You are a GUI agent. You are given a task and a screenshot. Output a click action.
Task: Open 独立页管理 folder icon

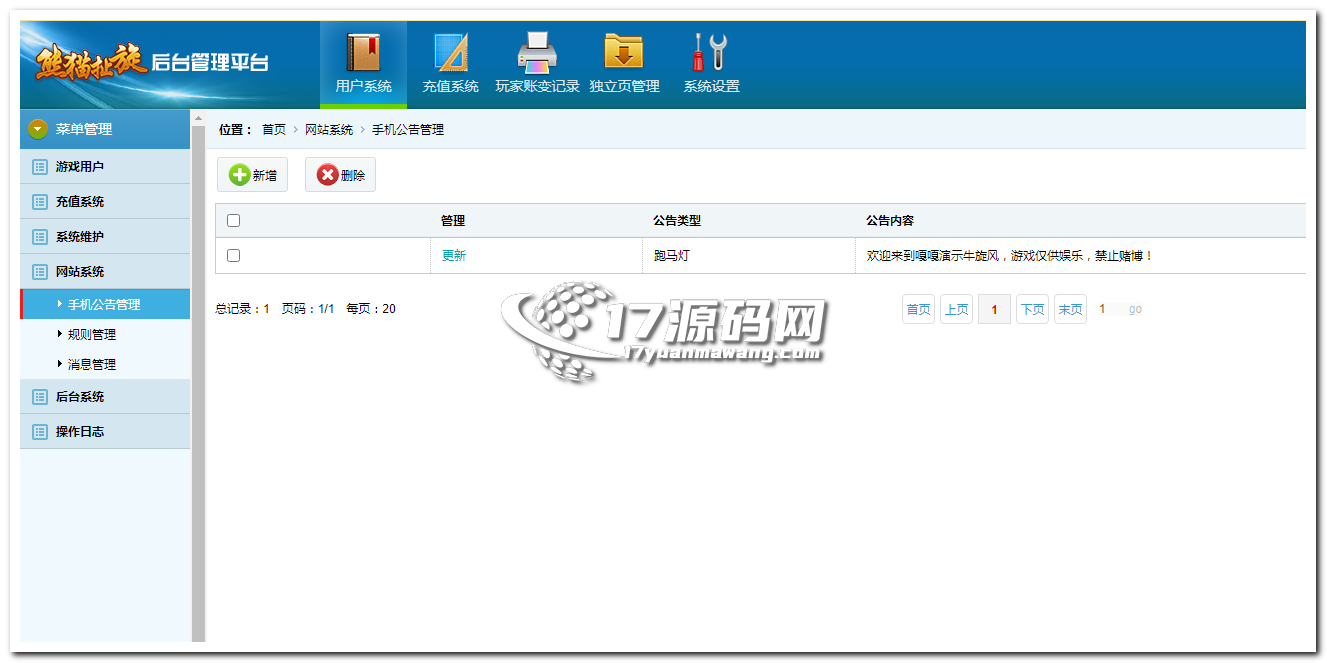tap(624, 52)
